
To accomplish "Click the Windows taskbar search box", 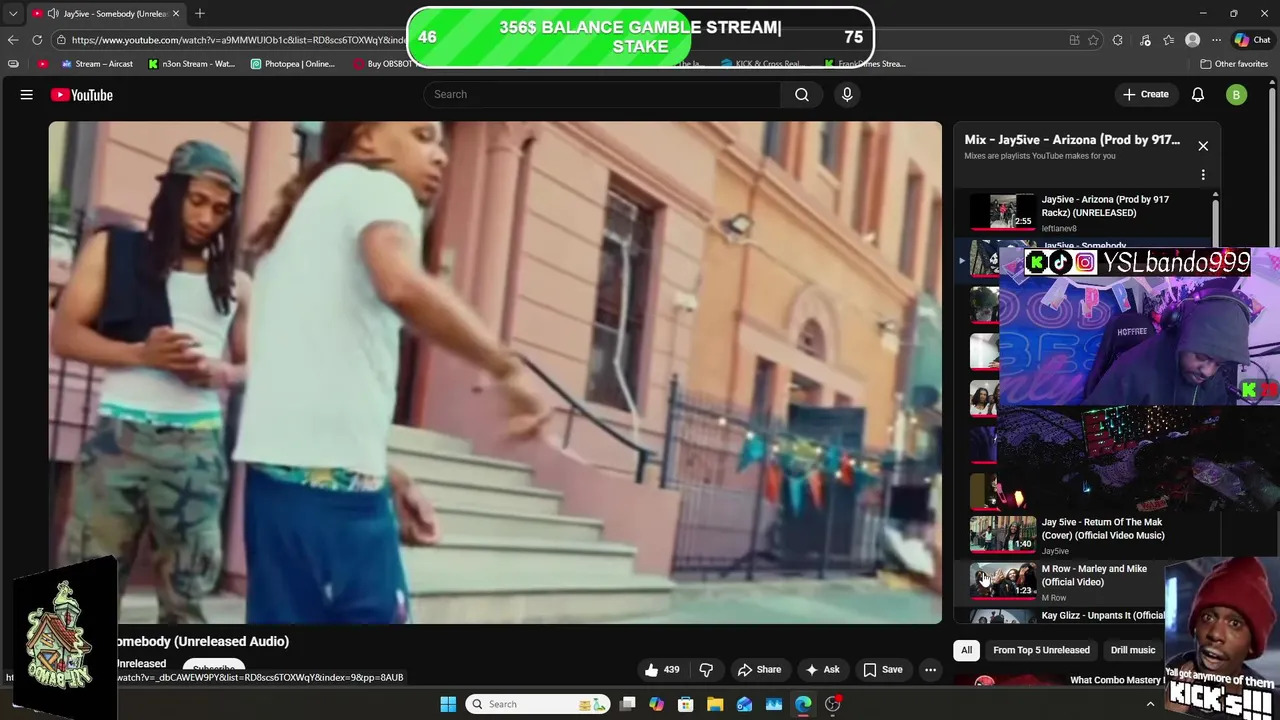I will coord(539,704).
